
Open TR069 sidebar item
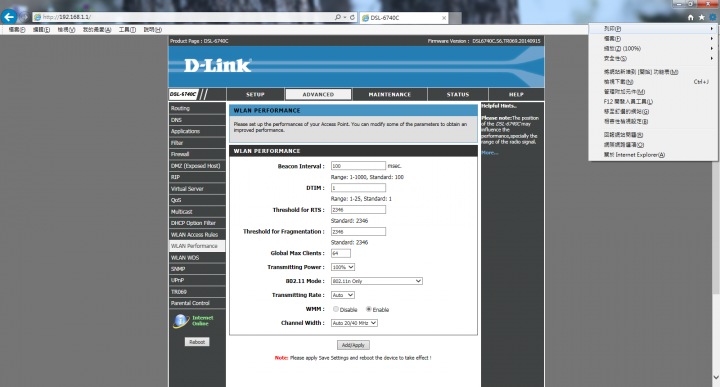click(x=197, y=292)
